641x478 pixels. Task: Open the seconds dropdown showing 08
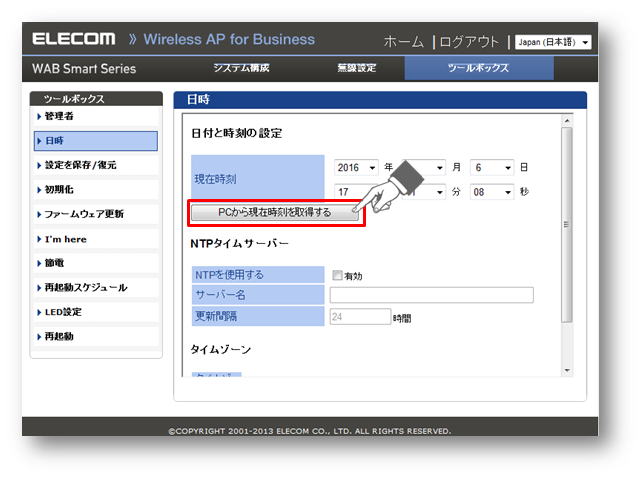coord(492,192)
